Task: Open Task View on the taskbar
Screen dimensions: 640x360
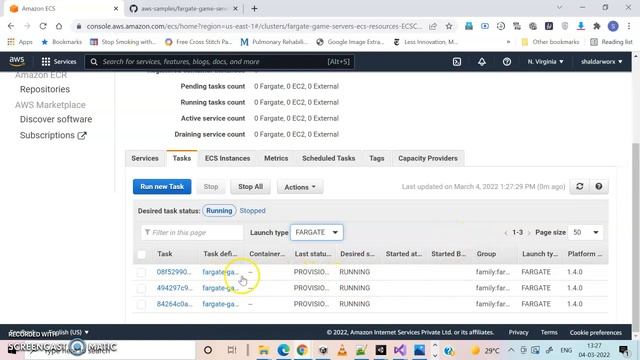Action: (x=231, y=350)
